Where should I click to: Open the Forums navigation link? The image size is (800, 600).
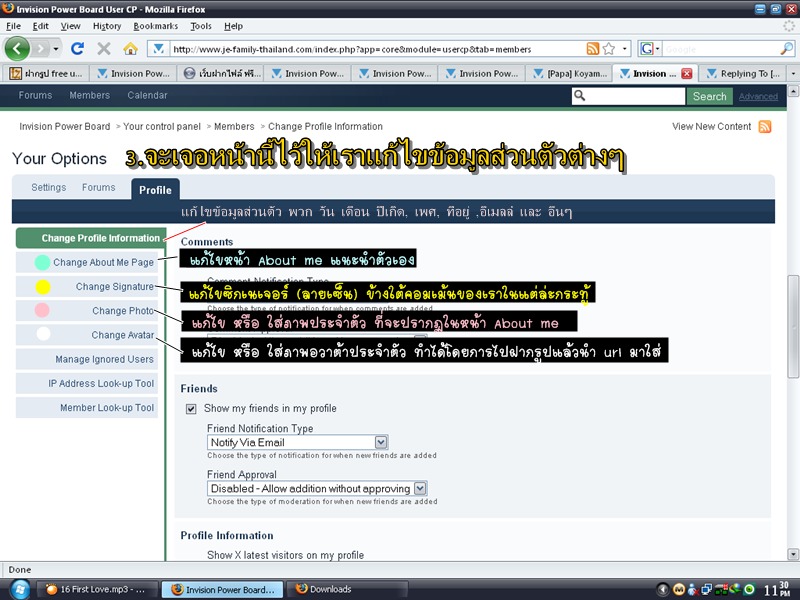pos(35,95)
